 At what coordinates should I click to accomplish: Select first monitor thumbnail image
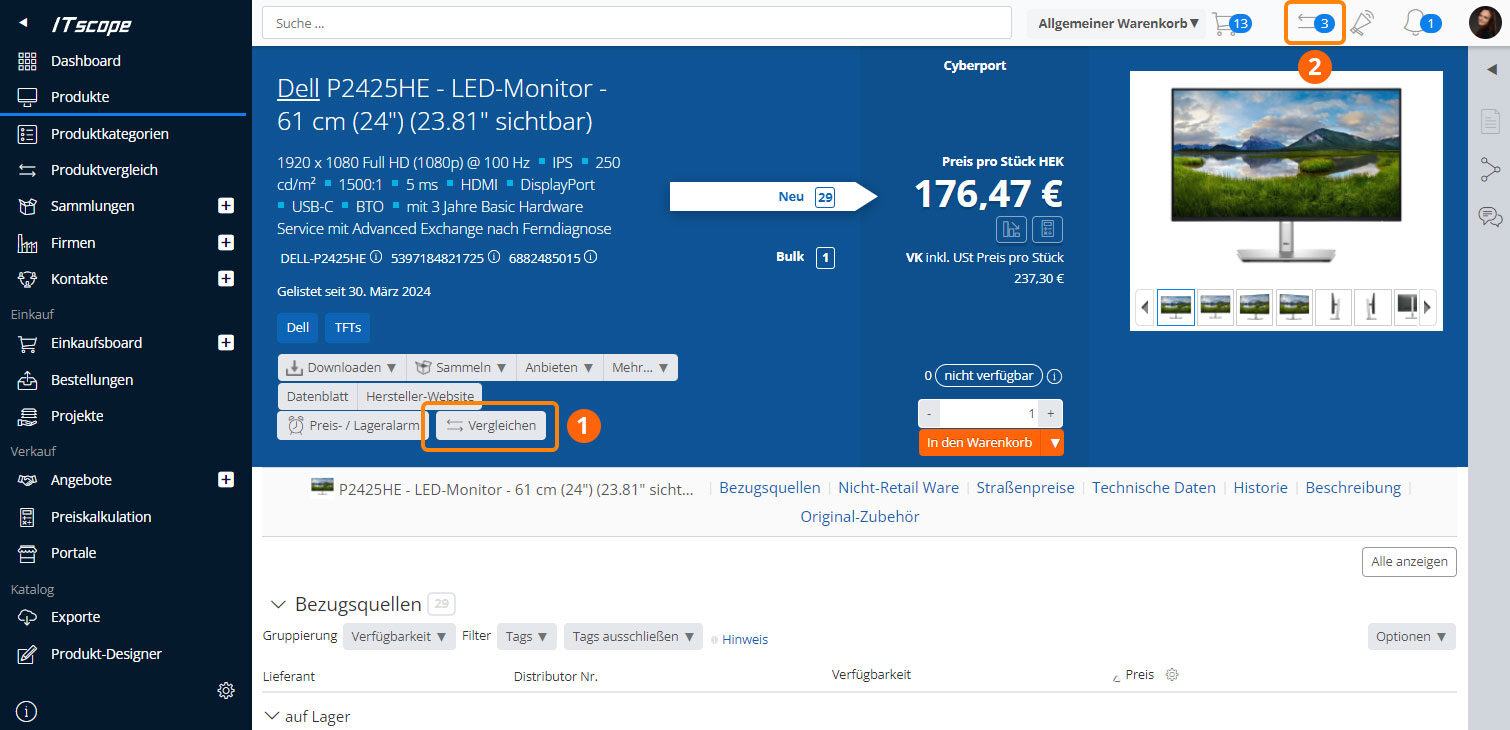tap(1176, 307)
